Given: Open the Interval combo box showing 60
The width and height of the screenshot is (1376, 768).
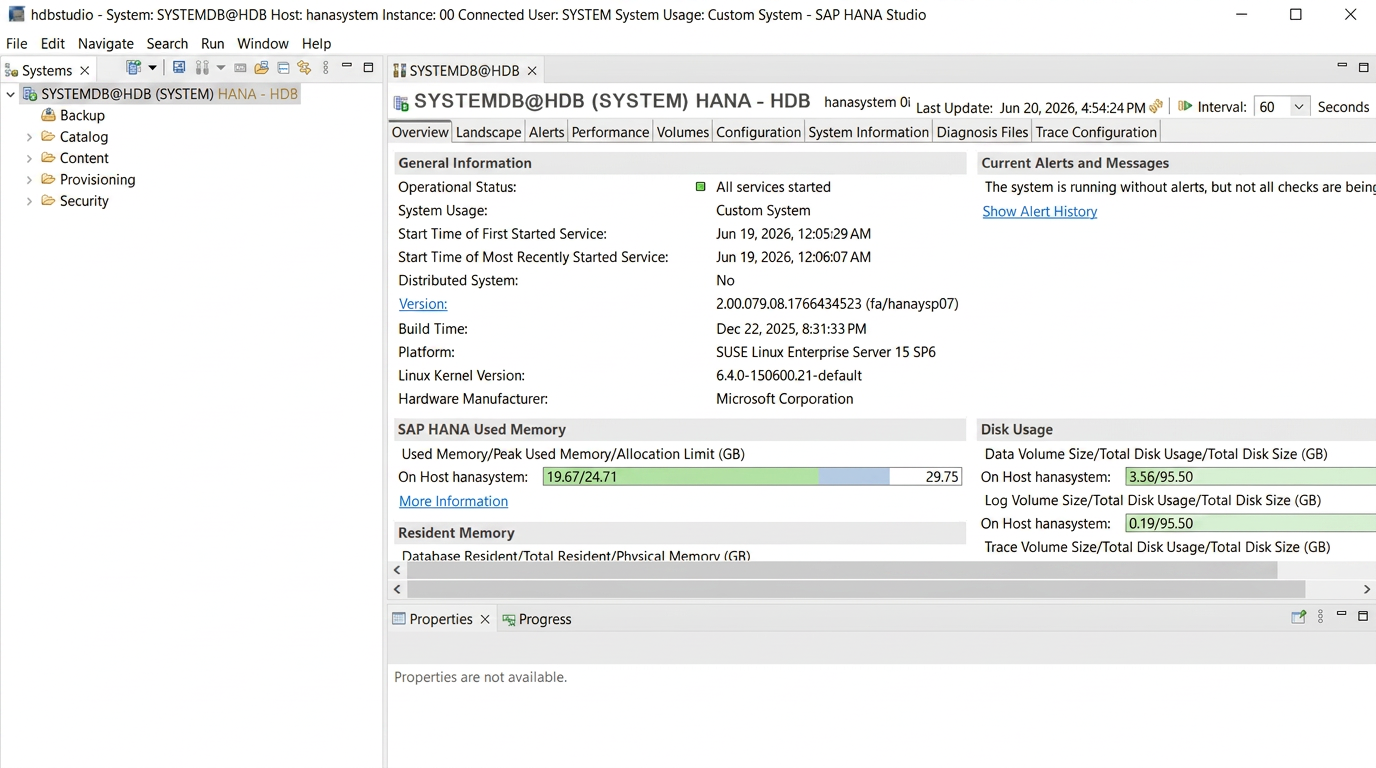Looking at the screenshot, I should tap(1281, 107).
